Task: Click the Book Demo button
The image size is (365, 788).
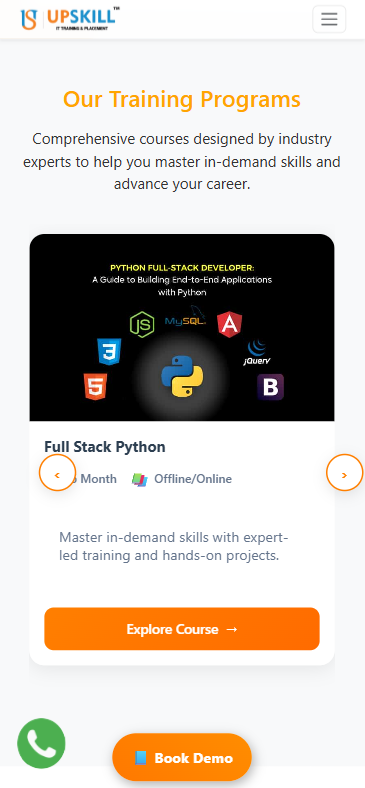Action: coord(182,757)
